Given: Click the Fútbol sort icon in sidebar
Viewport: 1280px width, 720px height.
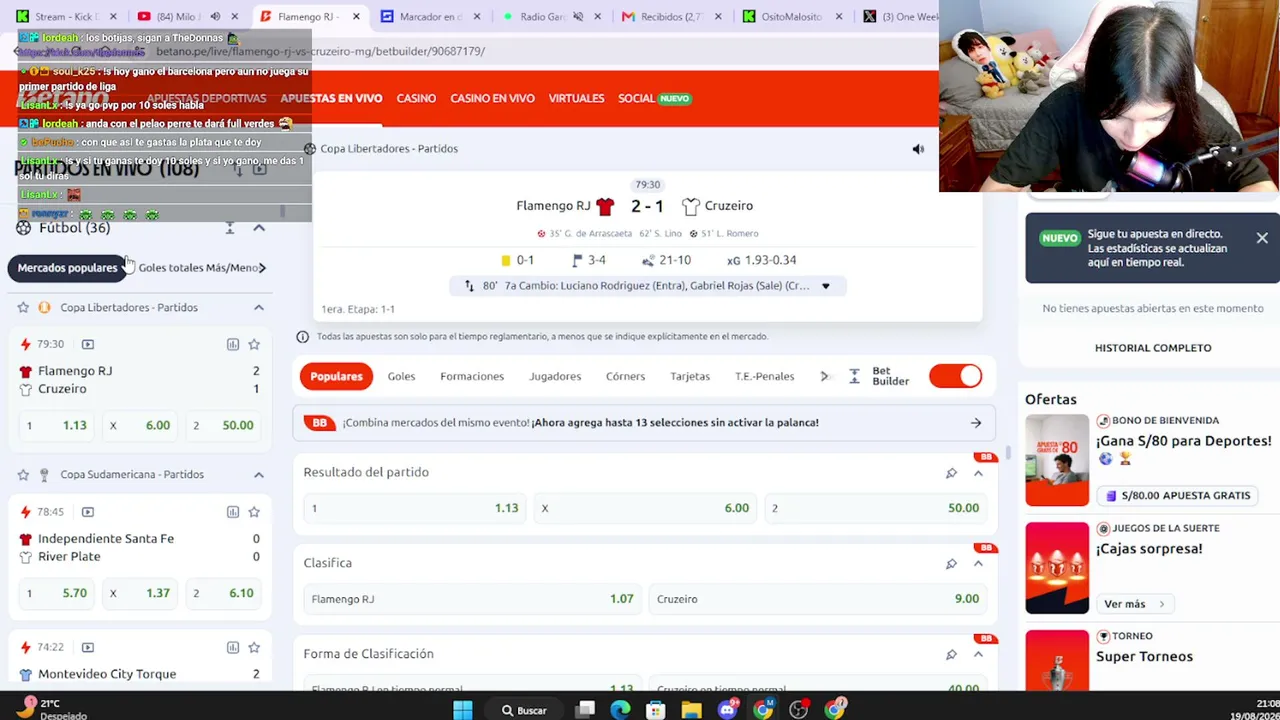Looking at the screenshot, I should click(x=230, y=228).
